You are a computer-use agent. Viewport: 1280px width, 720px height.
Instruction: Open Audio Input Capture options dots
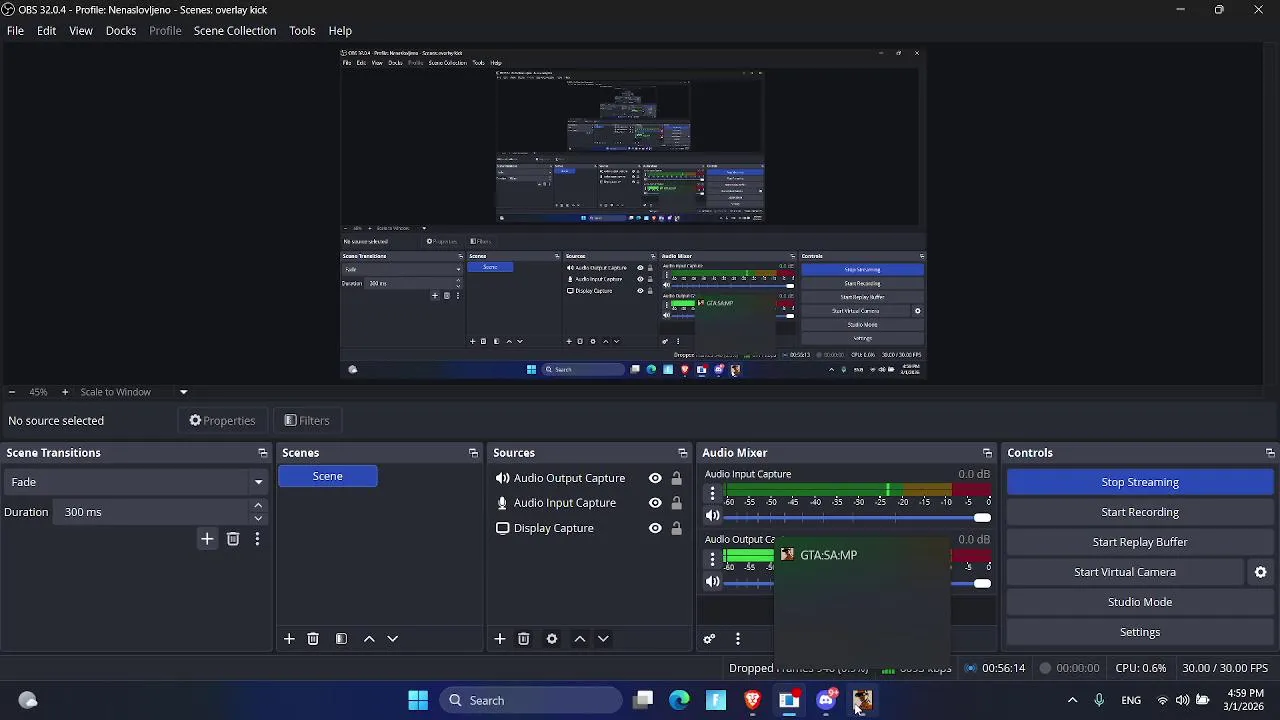(712, 493)
